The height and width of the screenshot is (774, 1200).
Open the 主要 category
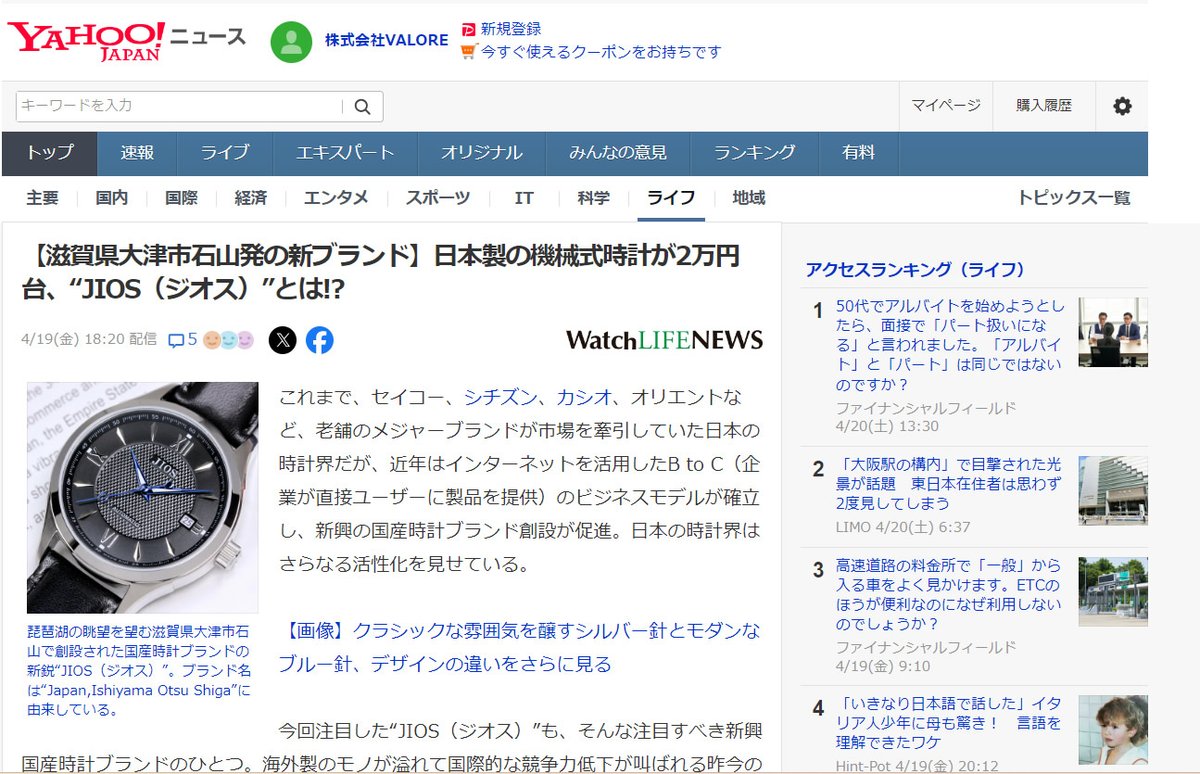click(x=43, y=198)
